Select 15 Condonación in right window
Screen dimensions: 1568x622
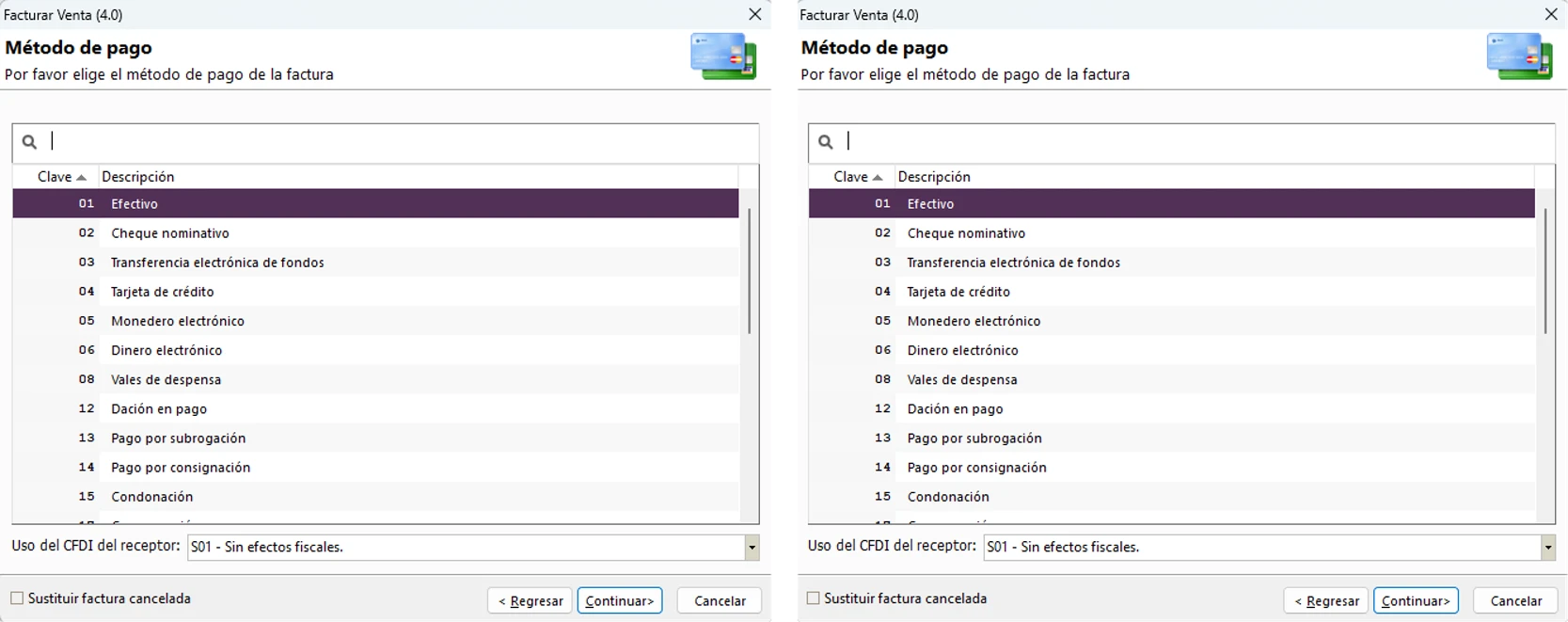1171,496
